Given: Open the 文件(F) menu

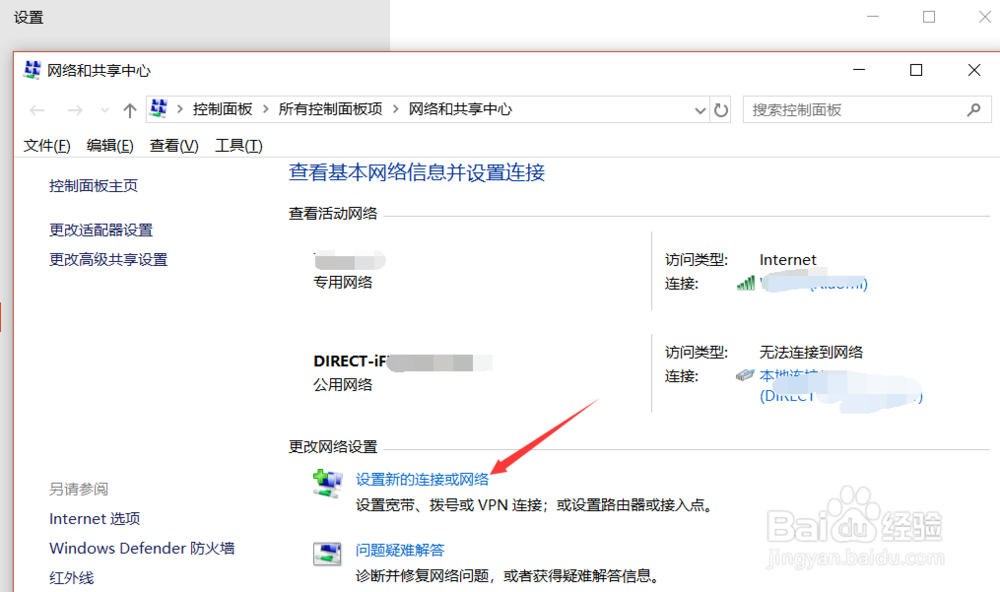Looking at the screenshot, I should point(46,145).
